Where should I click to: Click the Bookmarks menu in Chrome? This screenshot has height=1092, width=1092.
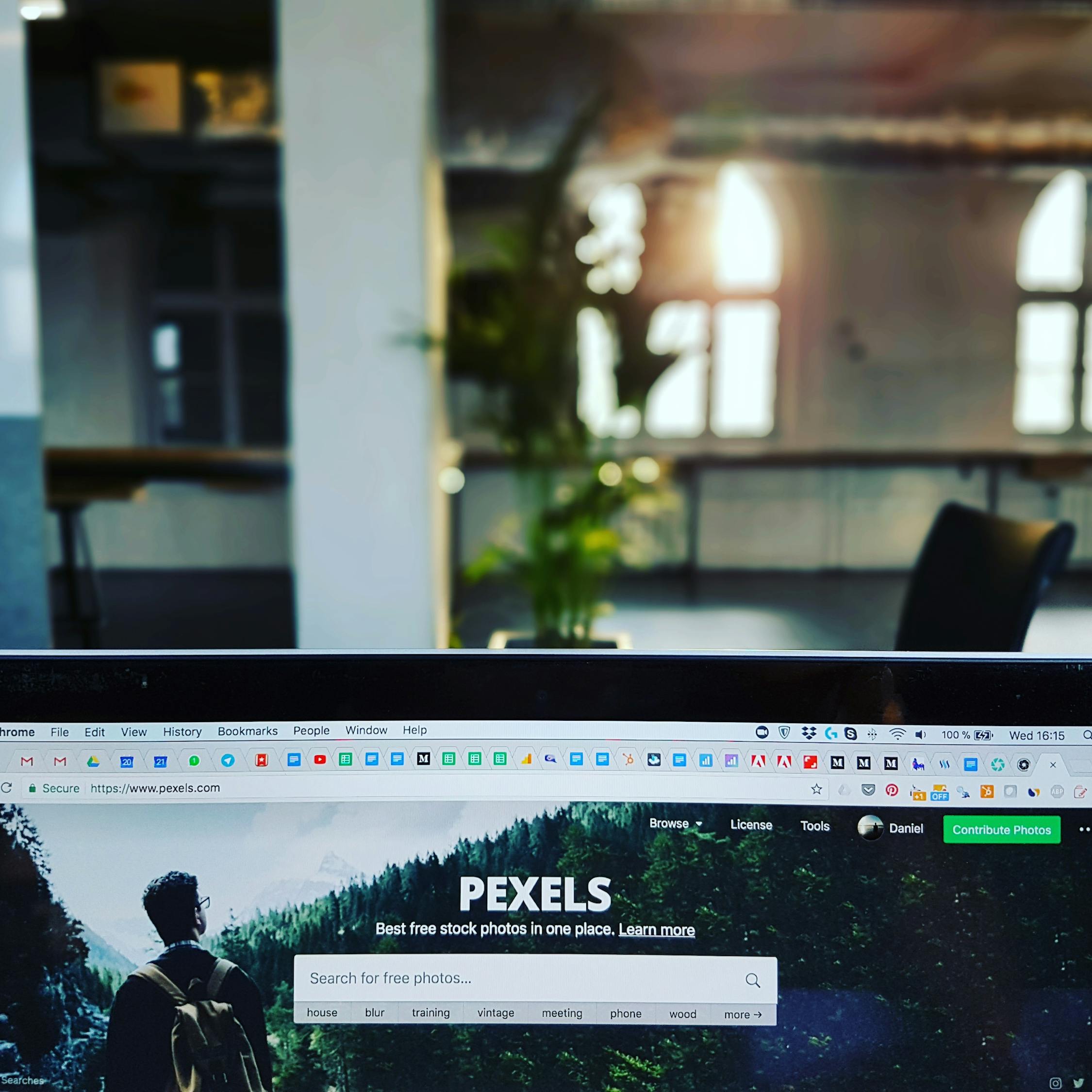[248, 730]
